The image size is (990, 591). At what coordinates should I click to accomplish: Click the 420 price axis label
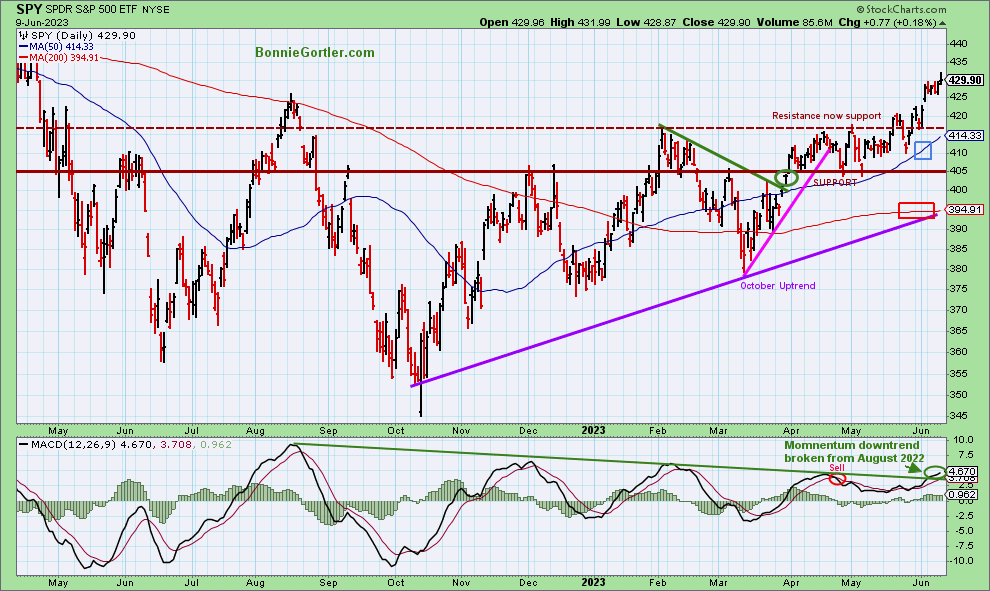[x=958, y=116]
